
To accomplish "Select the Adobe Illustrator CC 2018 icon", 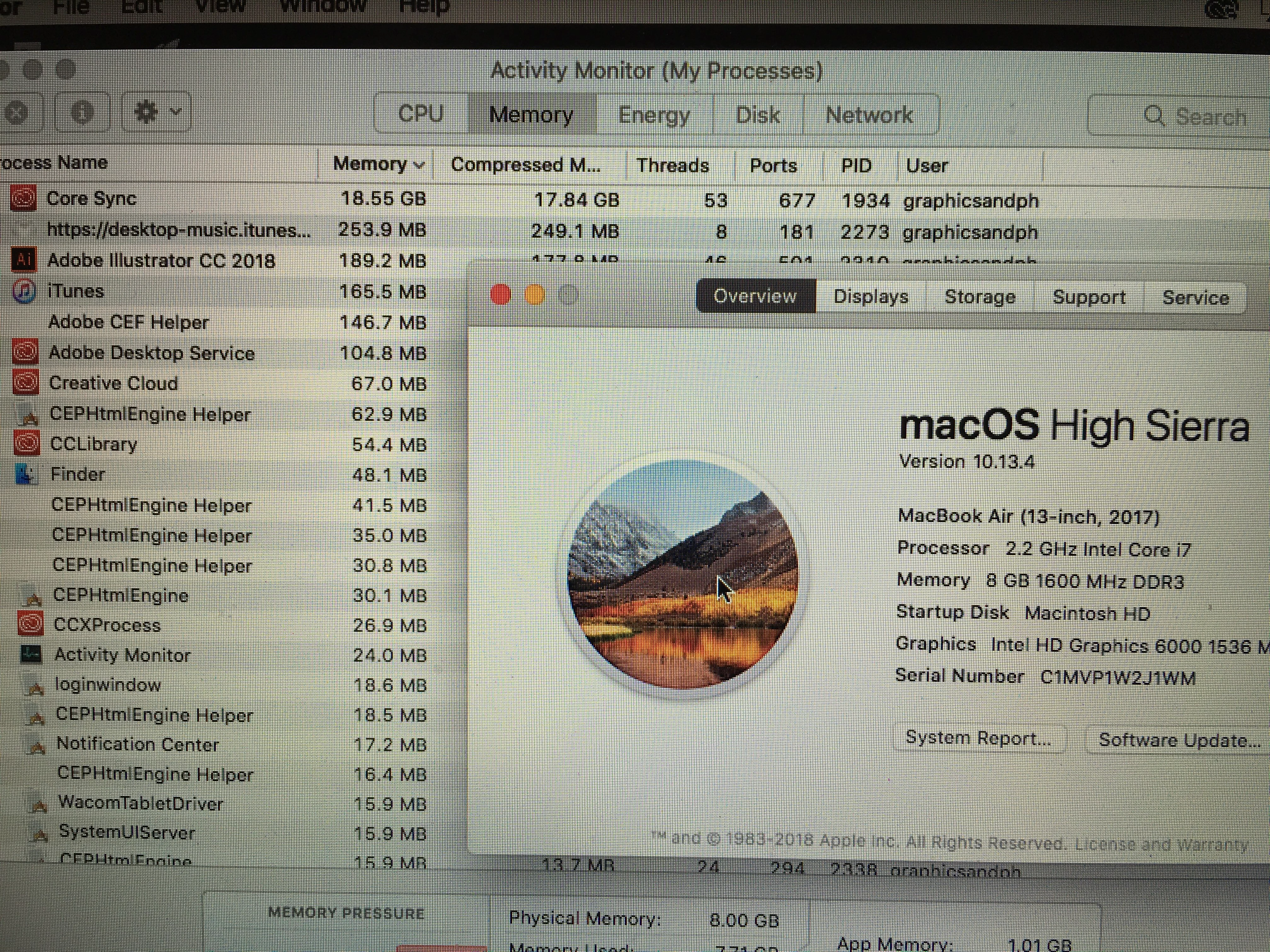I will click(24, 260).
